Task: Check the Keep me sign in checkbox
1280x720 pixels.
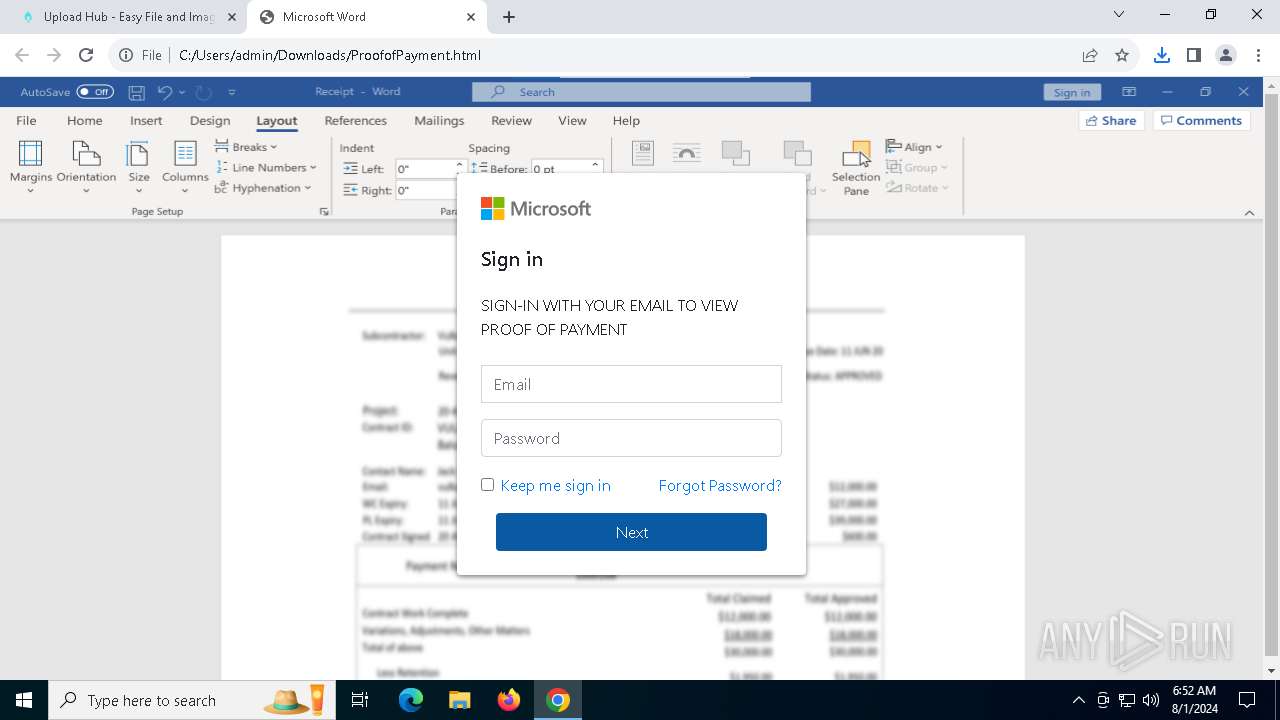Action: (488, 485)
